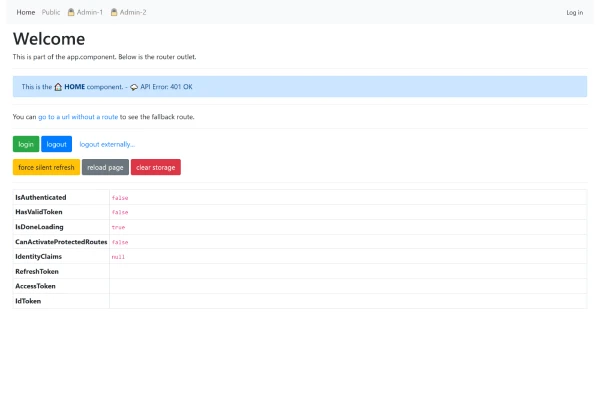Click the green login button
This screenshot has width=600, height=400.
pos(26,144)
